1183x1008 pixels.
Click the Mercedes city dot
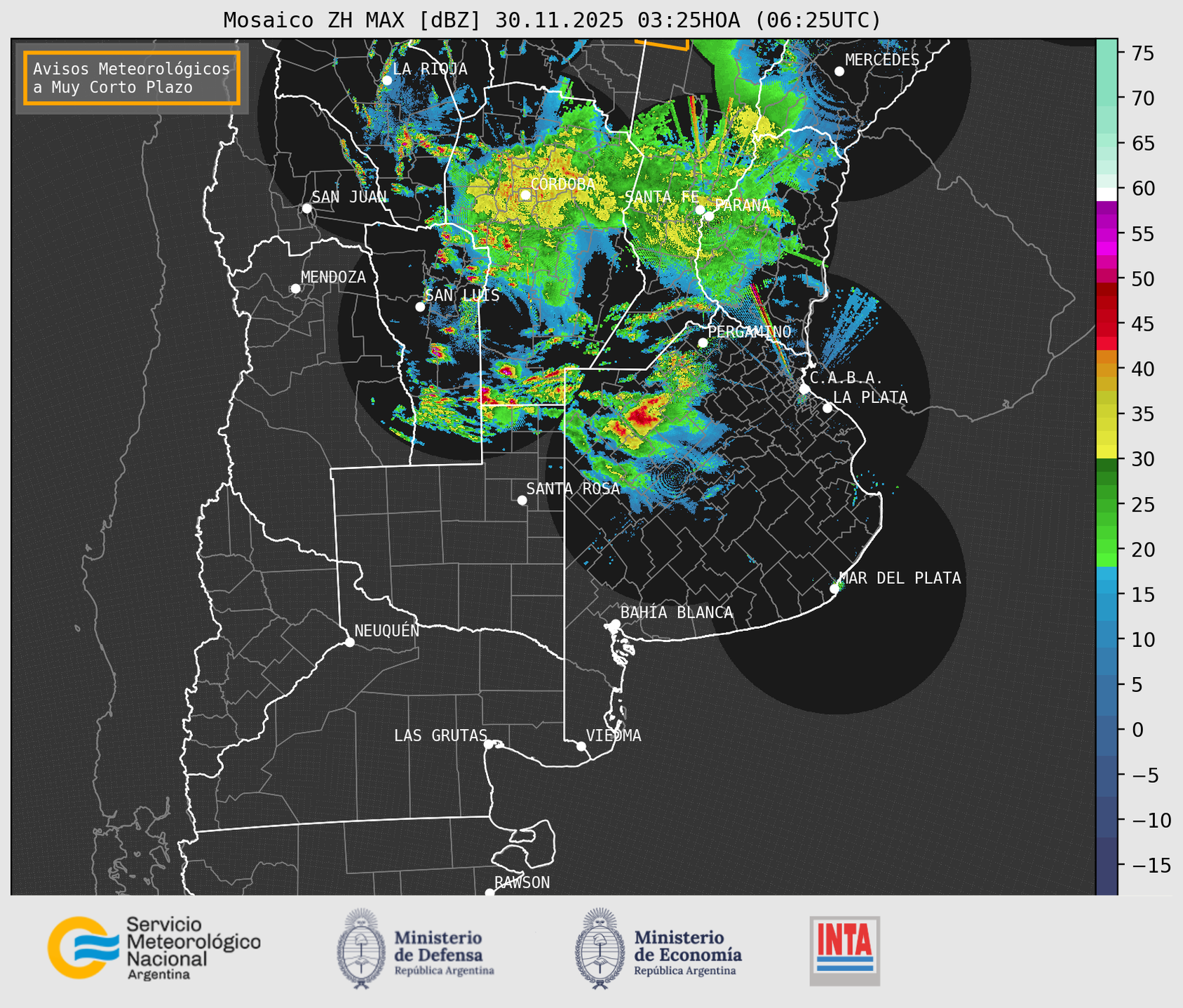[x=839, y=71]
